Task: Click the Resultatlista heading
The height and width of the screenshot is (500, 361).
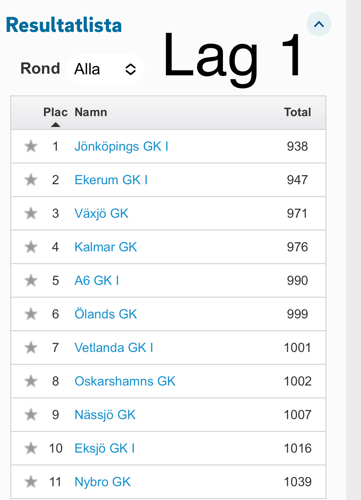Action: pyautogui.click(x=64, y=25)
